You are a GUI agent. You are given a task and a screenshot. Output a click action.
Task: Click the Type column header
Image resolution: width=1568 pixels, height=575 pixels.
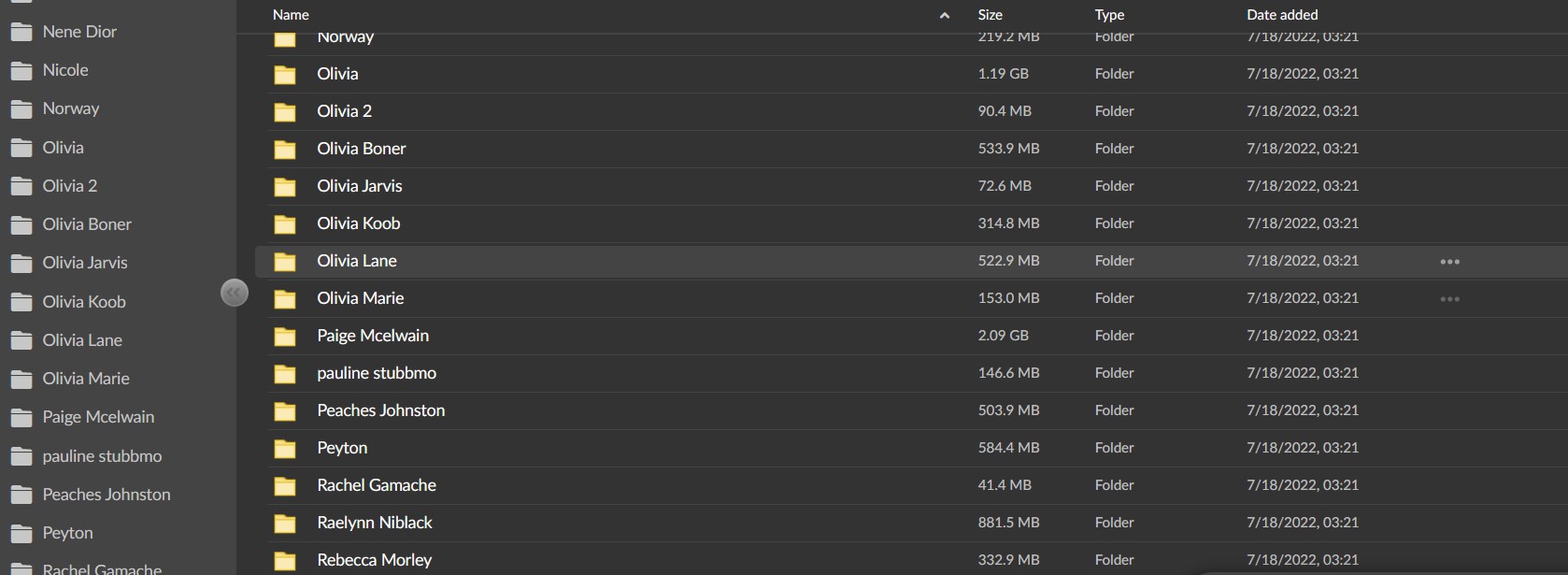coord(1109,15)
